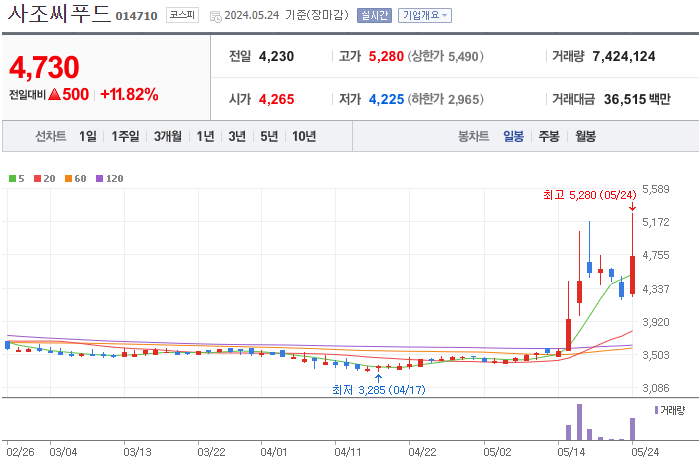Switch to the 일봉 daily candle chart
699x469 pixels.
point(514,136)
